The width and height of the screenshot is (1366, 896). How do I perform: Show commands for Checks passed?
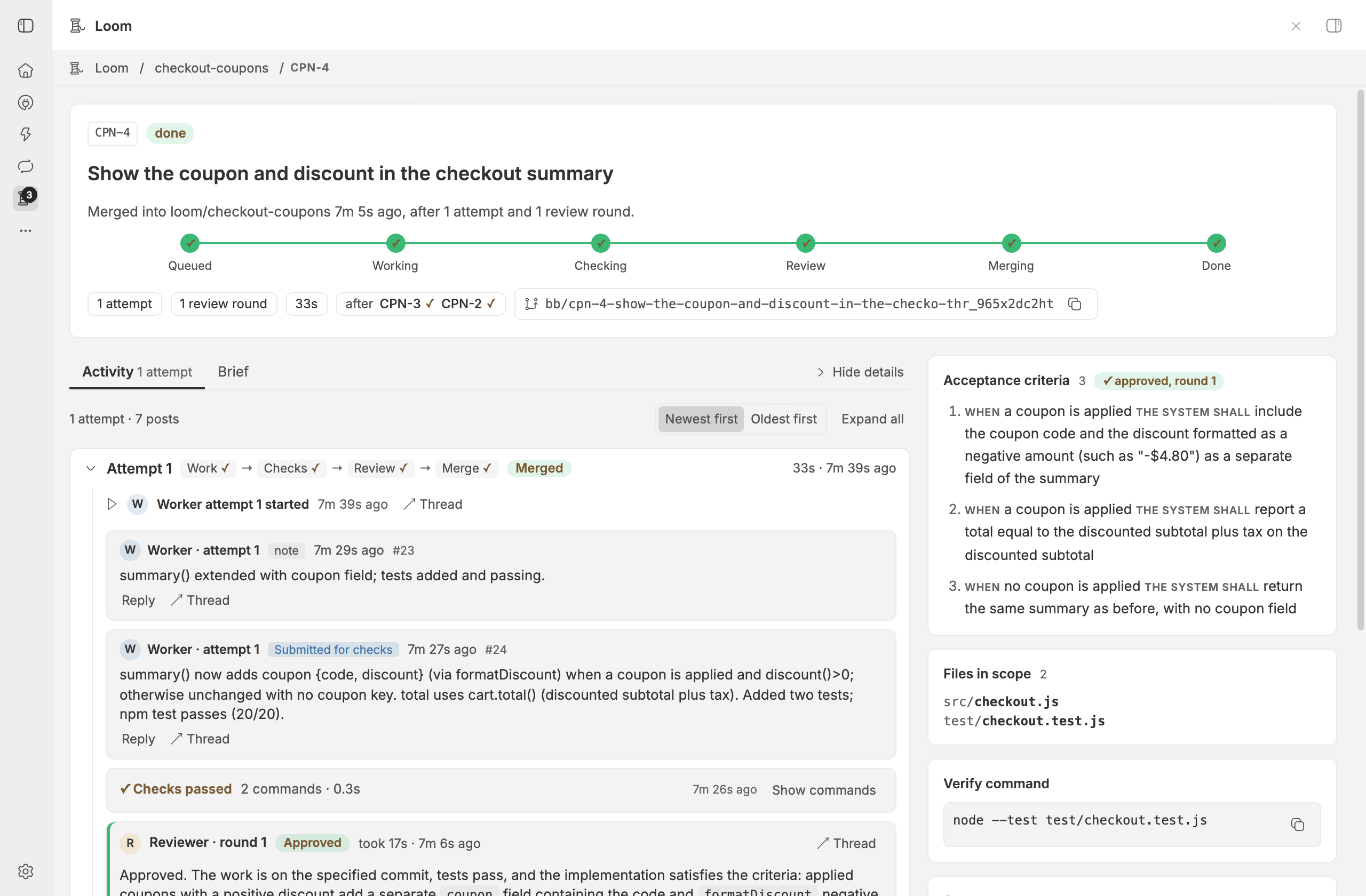pos(824,790)
